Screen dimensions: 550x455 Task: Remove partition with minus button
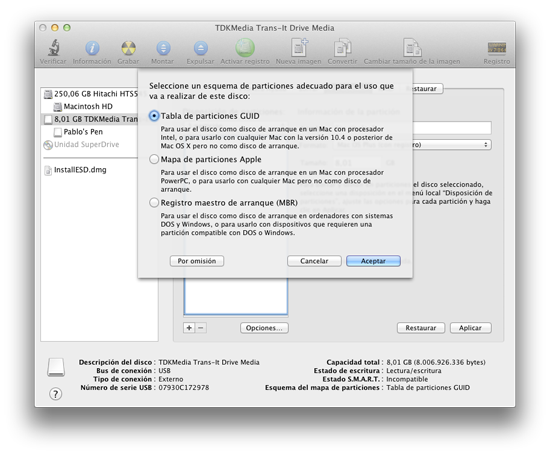pos(201,328)
